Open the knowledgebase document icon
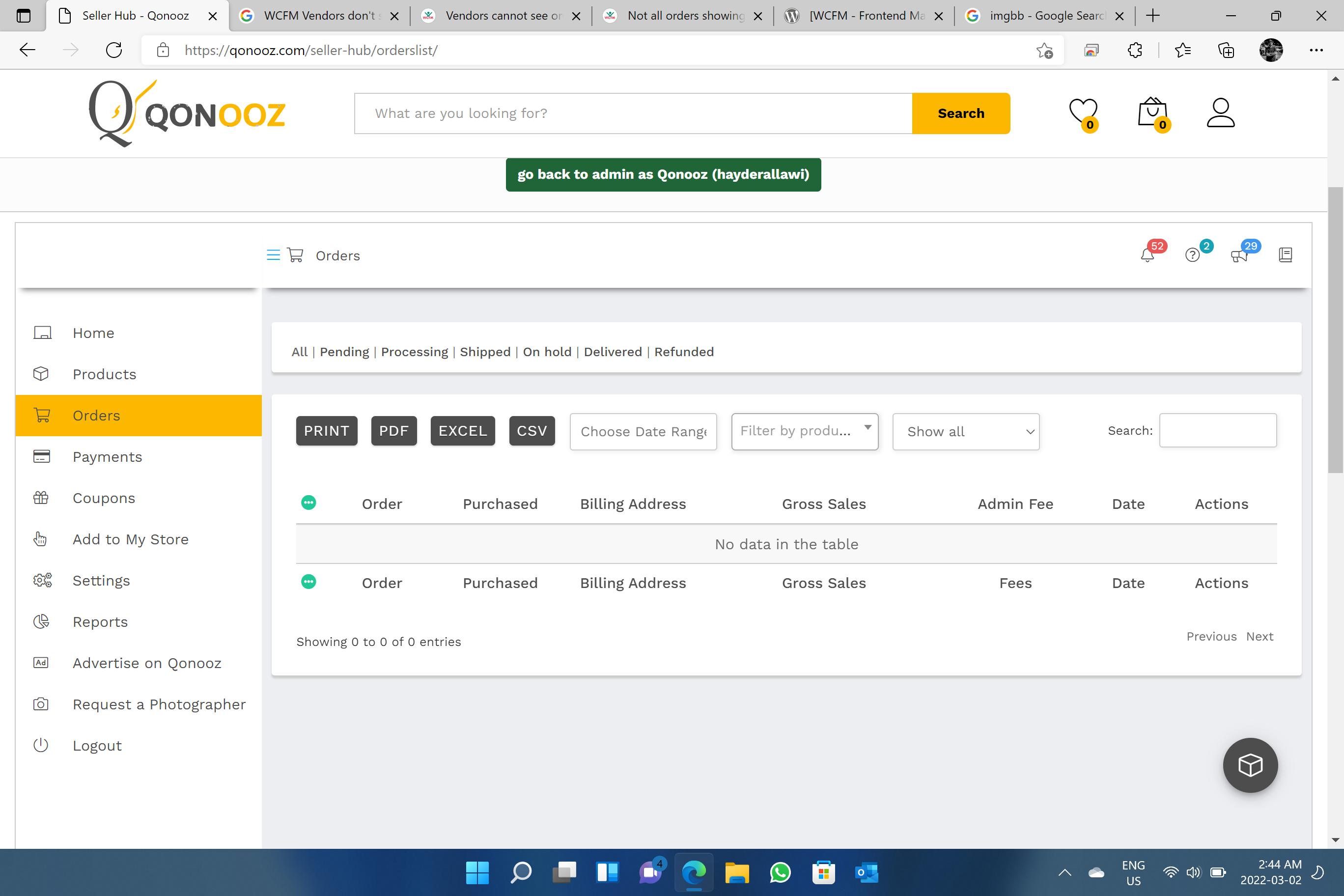 click(1285, 255)
